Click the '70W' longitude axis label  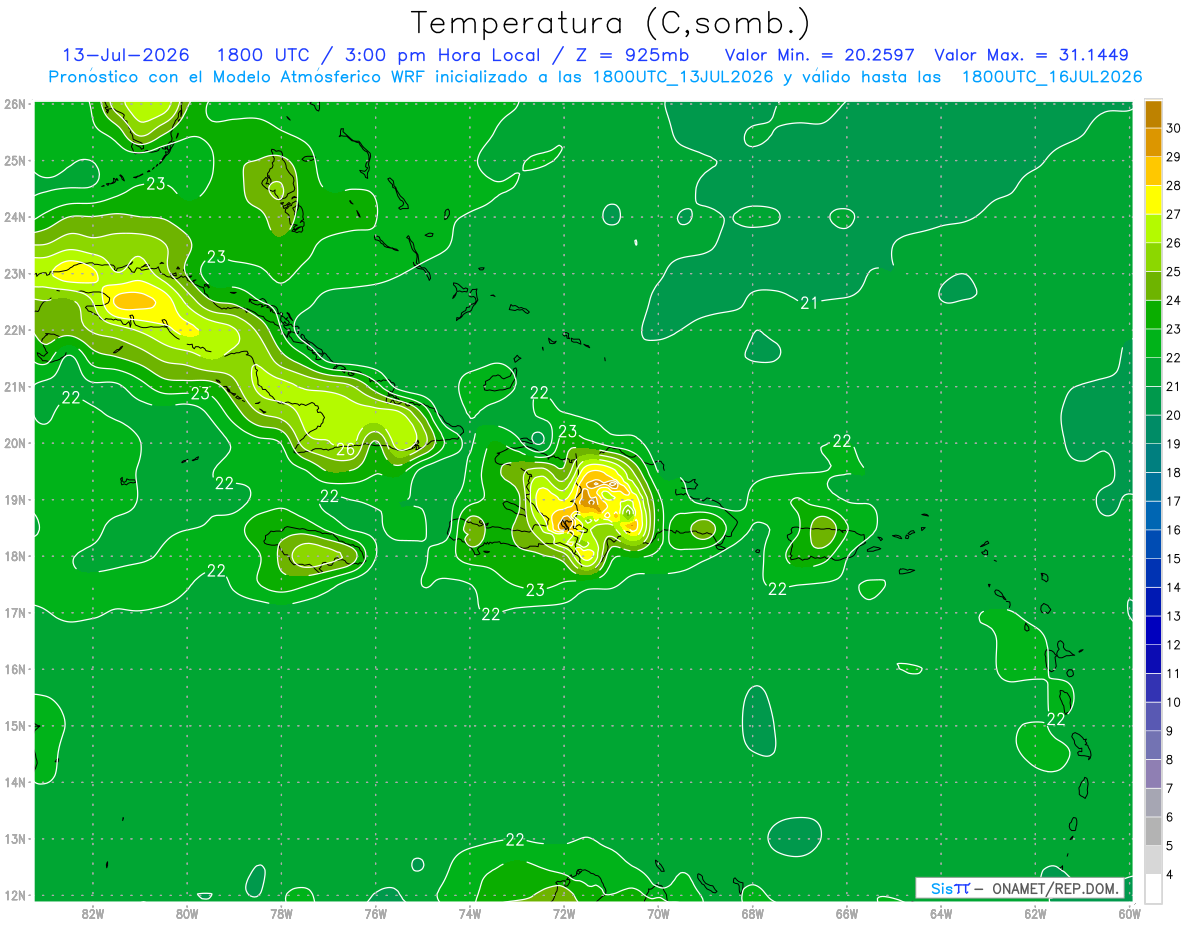(658, 913)
